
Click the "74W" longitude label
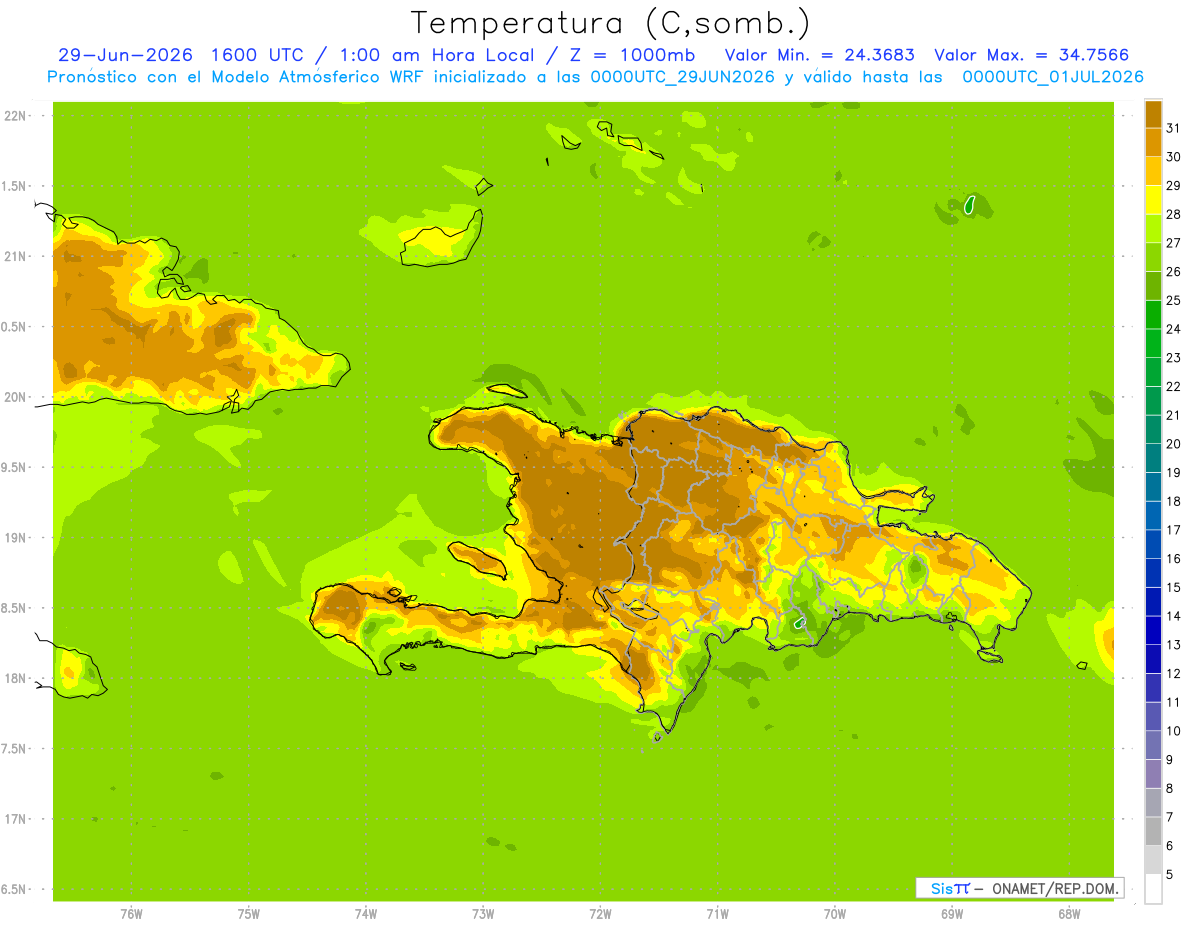point(365,913)
